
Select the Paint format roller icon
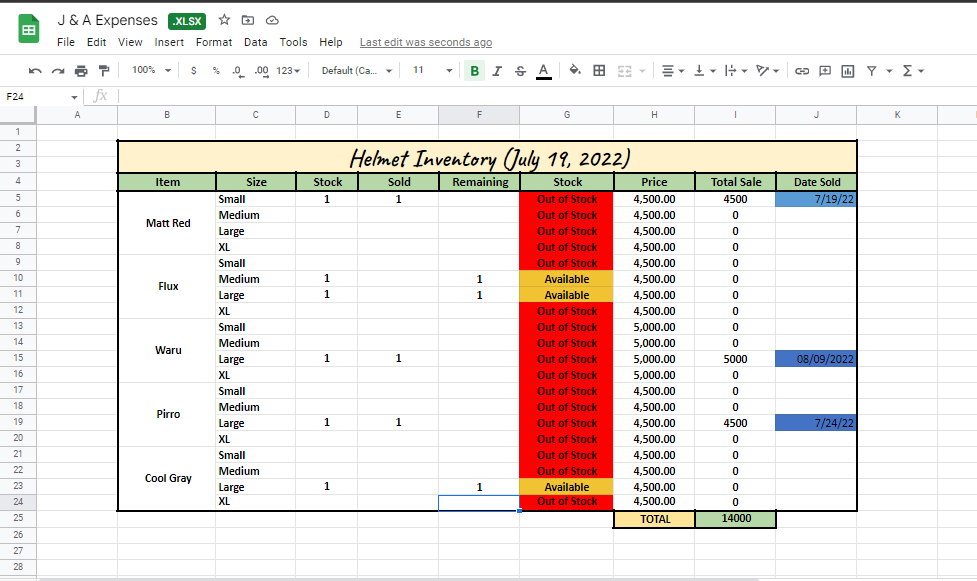(x=104, y=71)
